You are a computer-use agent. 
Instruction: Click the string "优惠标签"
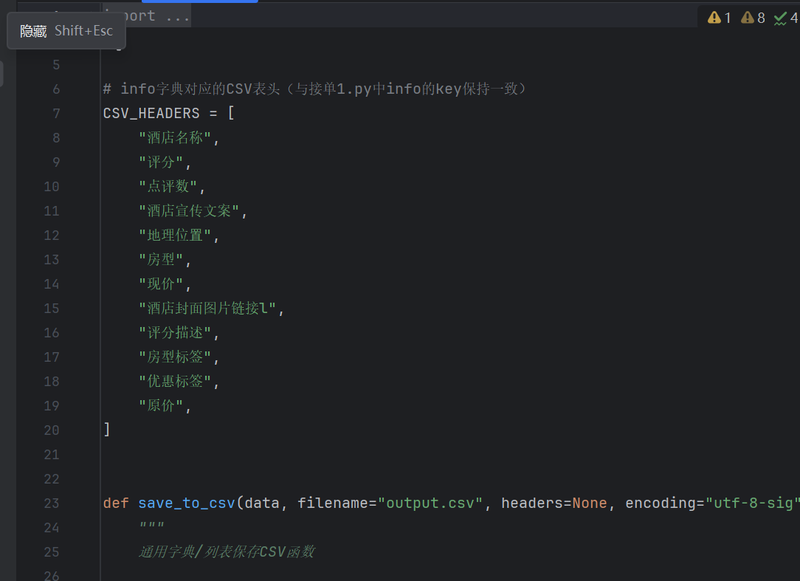pyautogui.click(x=175, y=382)
